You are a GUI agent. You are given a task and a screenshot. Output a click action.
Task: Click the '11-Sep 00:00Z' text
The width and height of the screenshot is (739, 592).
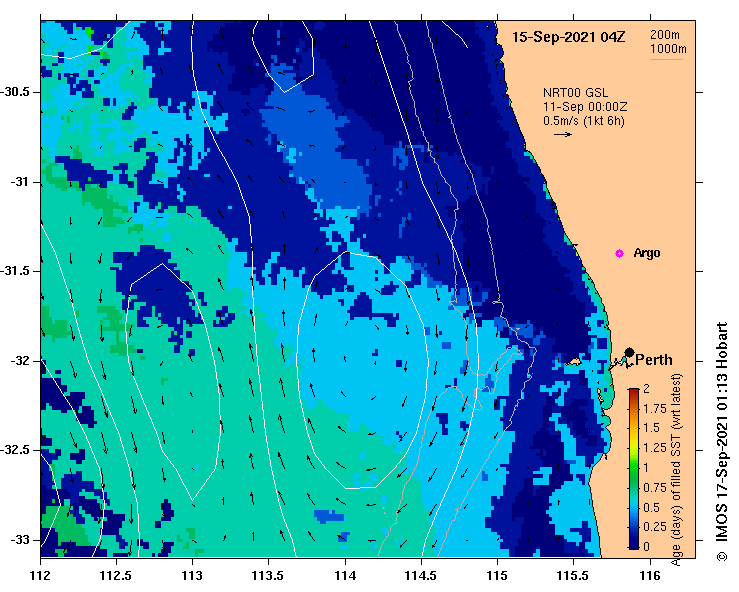point(585,107)
